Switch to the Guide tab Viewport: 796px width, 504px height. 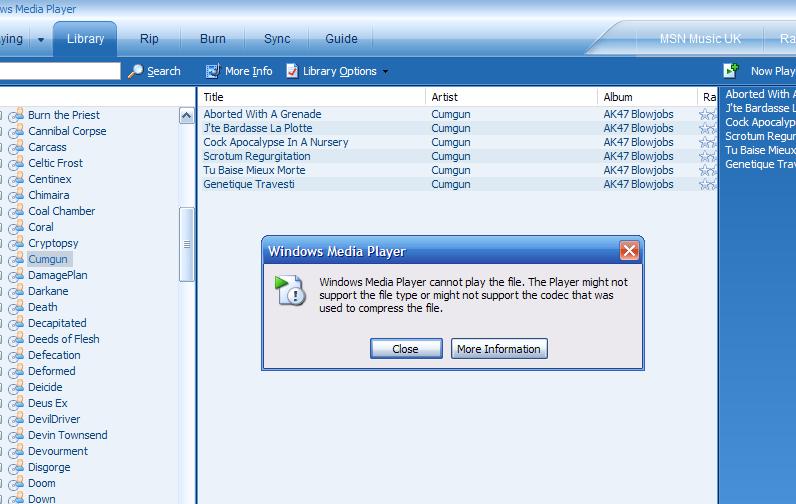(x=341, y=39)
